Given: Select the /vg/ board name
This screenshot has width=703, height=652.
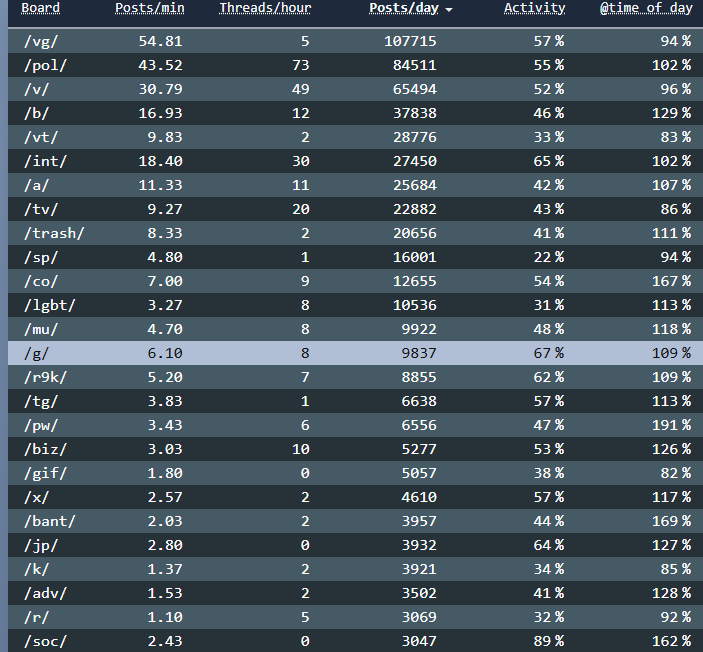Looking at the screenshot, I should [41, 41].
